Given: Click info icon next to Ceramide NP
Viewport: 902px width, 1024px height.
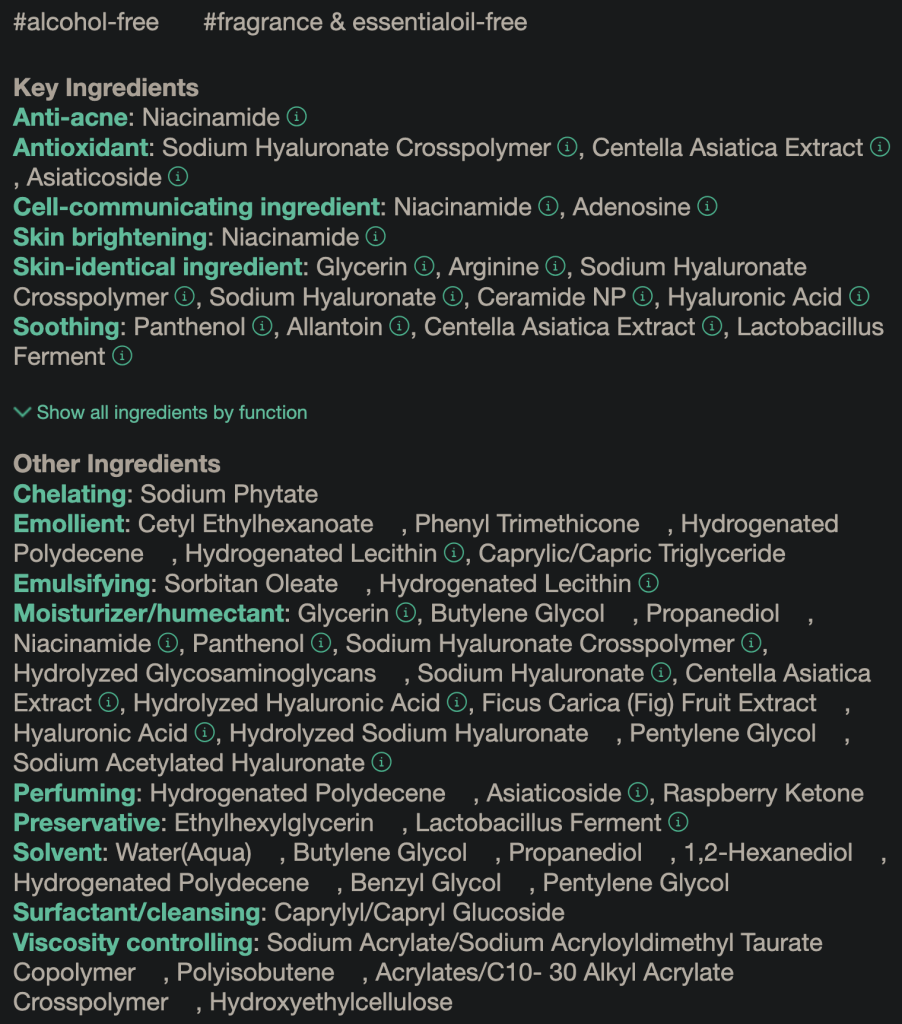Looking at the screenshot, I should (643, 297).
